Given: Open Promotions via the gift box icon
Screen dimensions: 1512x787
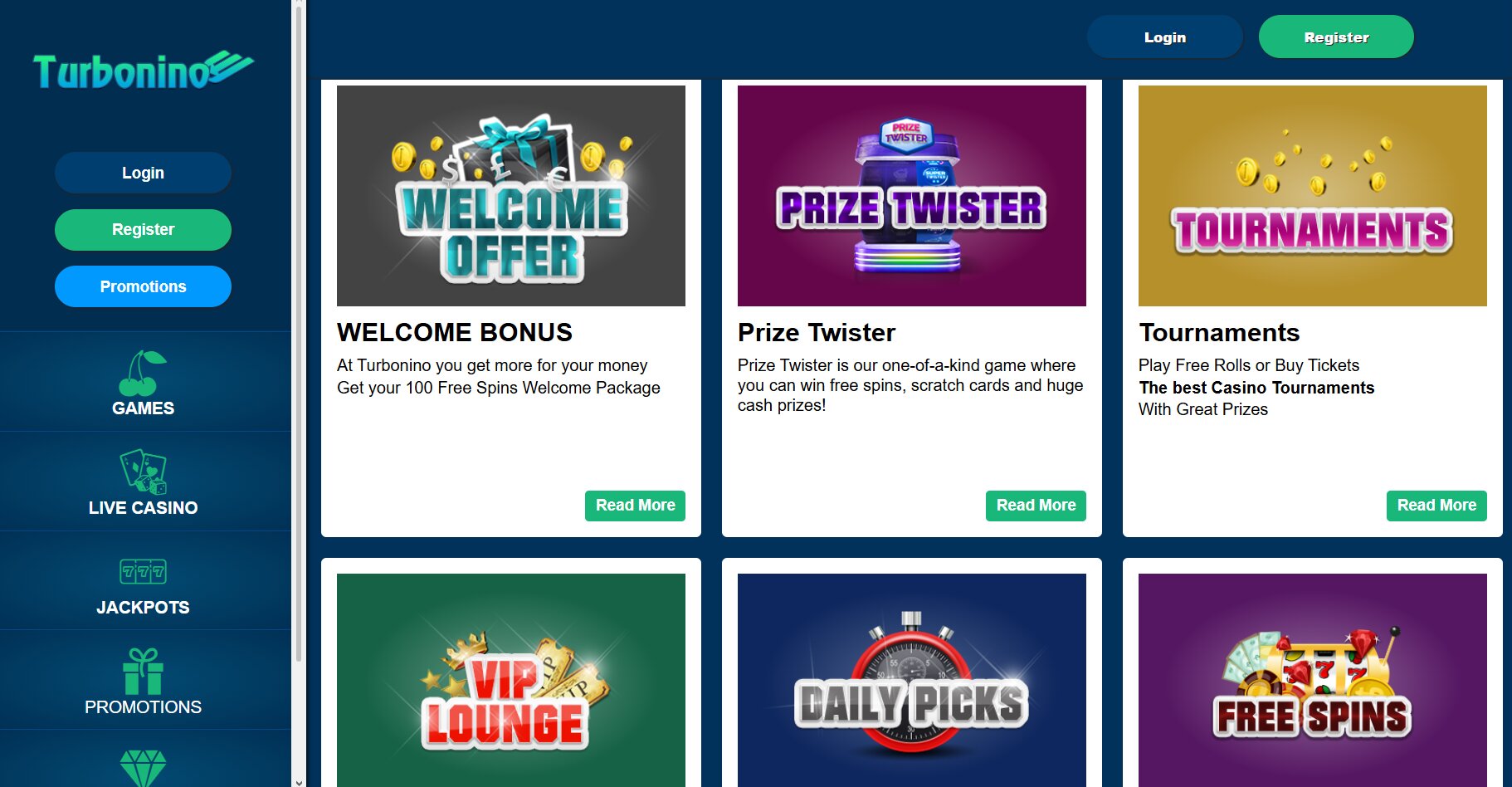Looking at the screenshot, I should 143,671.
